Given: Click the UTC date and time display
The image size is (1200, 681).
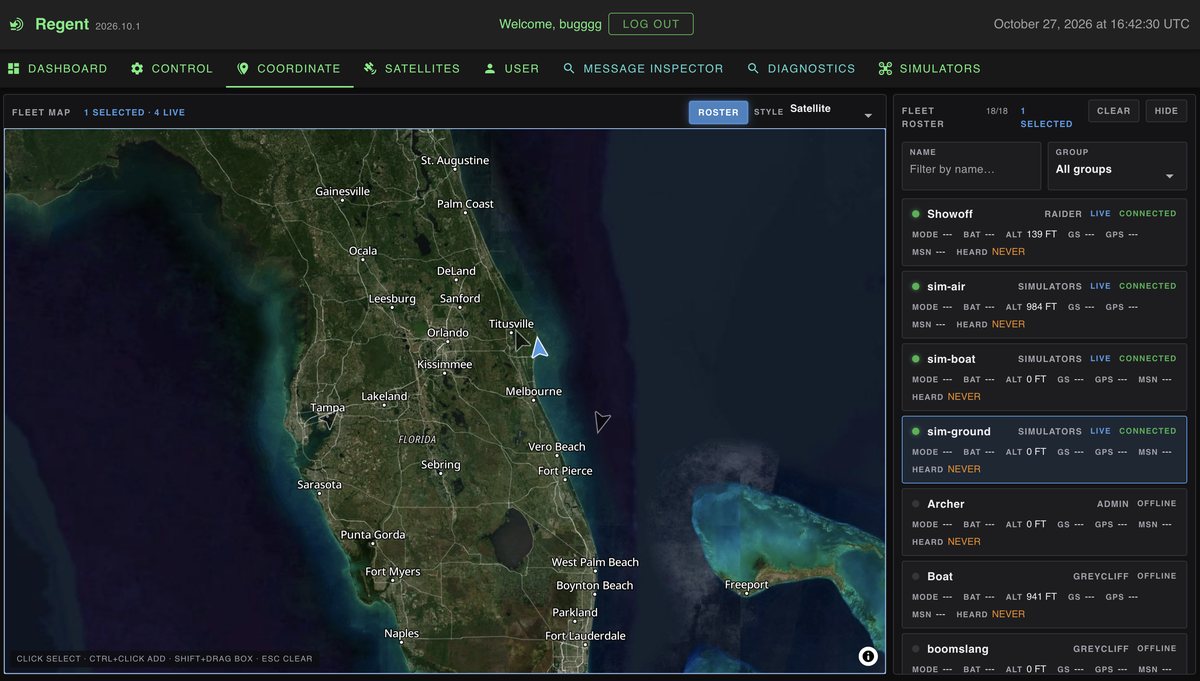Looking at the screenshot, I should [x=1092, y=24].
